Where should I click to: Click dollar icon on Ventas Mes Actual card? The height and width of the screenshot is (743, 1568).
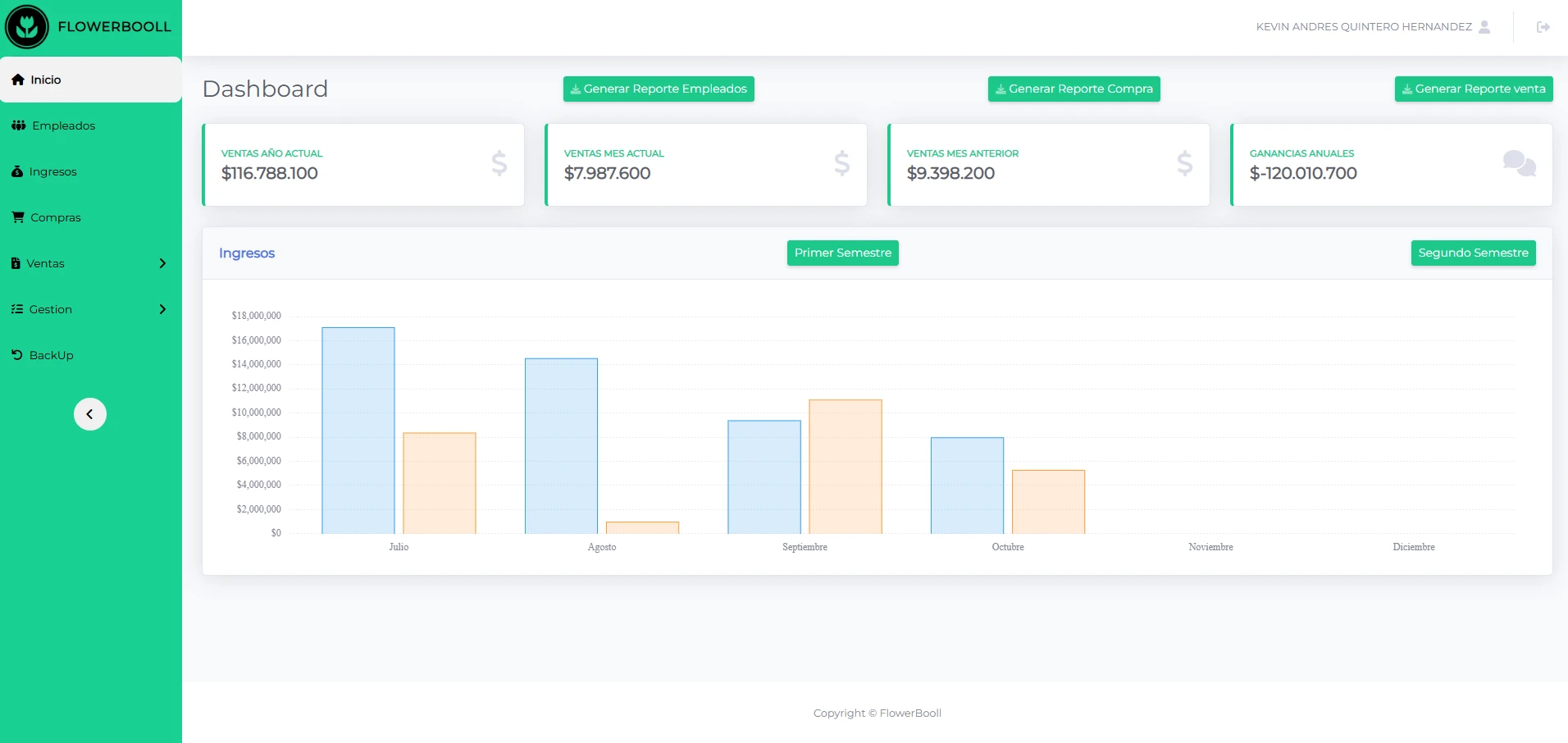[x=842, y=163]
